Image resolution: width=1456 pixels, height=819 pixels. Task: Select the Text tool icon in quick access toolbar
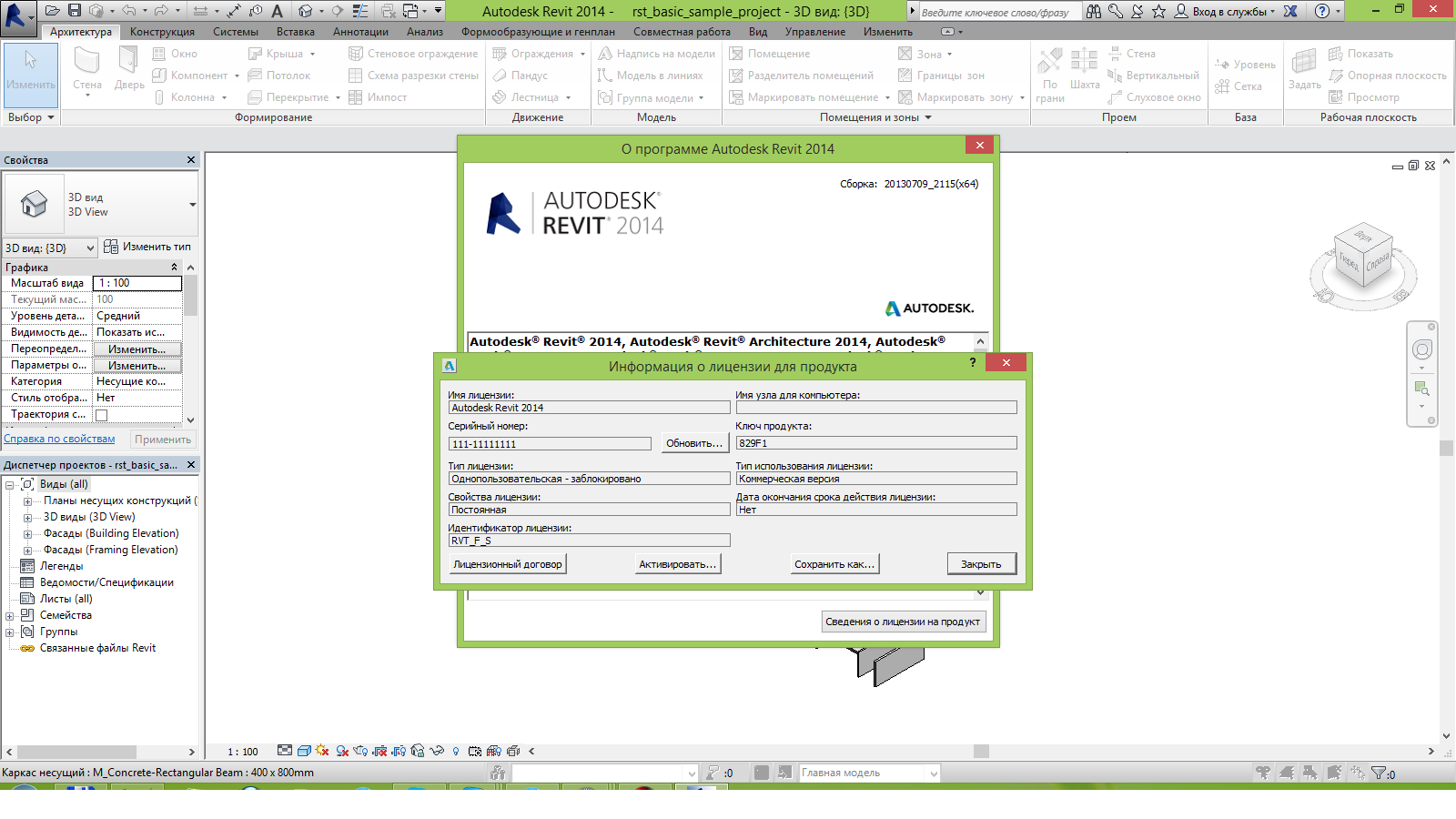[x=277, y=11]
